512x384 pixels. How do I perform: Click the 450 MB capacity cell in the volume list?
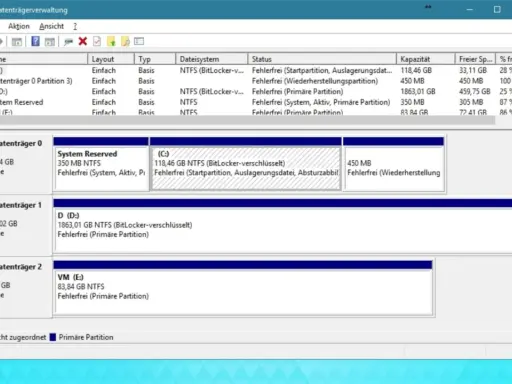(x=412, y=81)
